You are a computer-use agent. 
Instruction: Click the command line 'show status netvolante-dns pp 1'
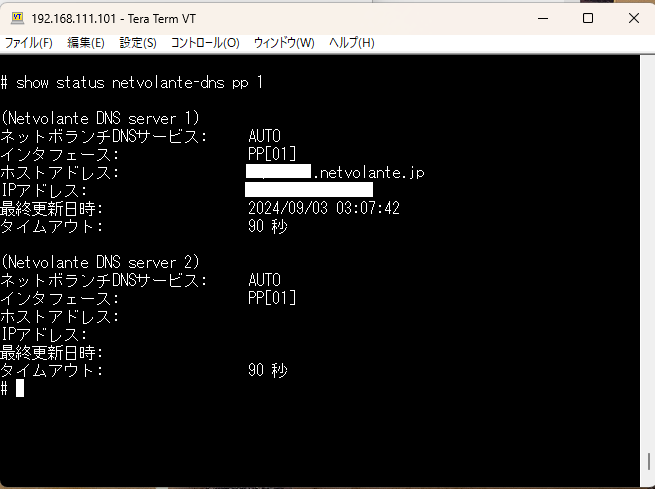[139, 83]
